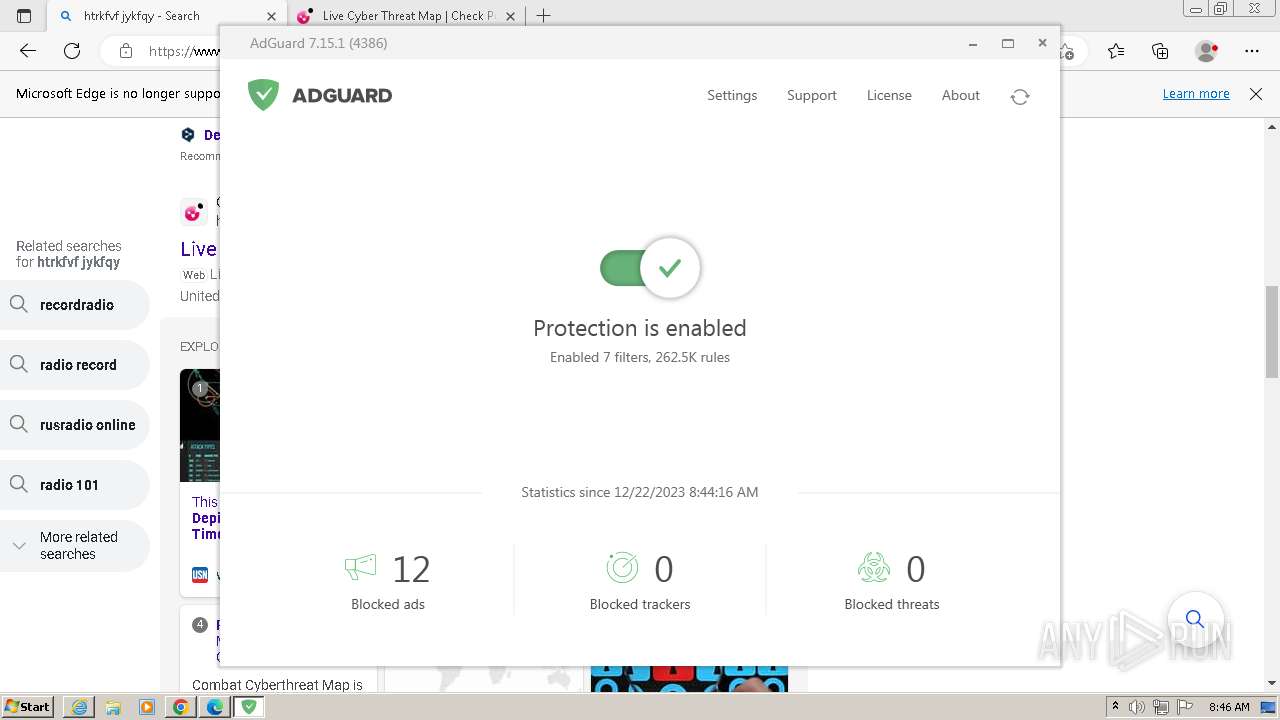Open Edge tab actions menu icon
This screenshot has height=720, width=1280.
click(x=24, y=16)
